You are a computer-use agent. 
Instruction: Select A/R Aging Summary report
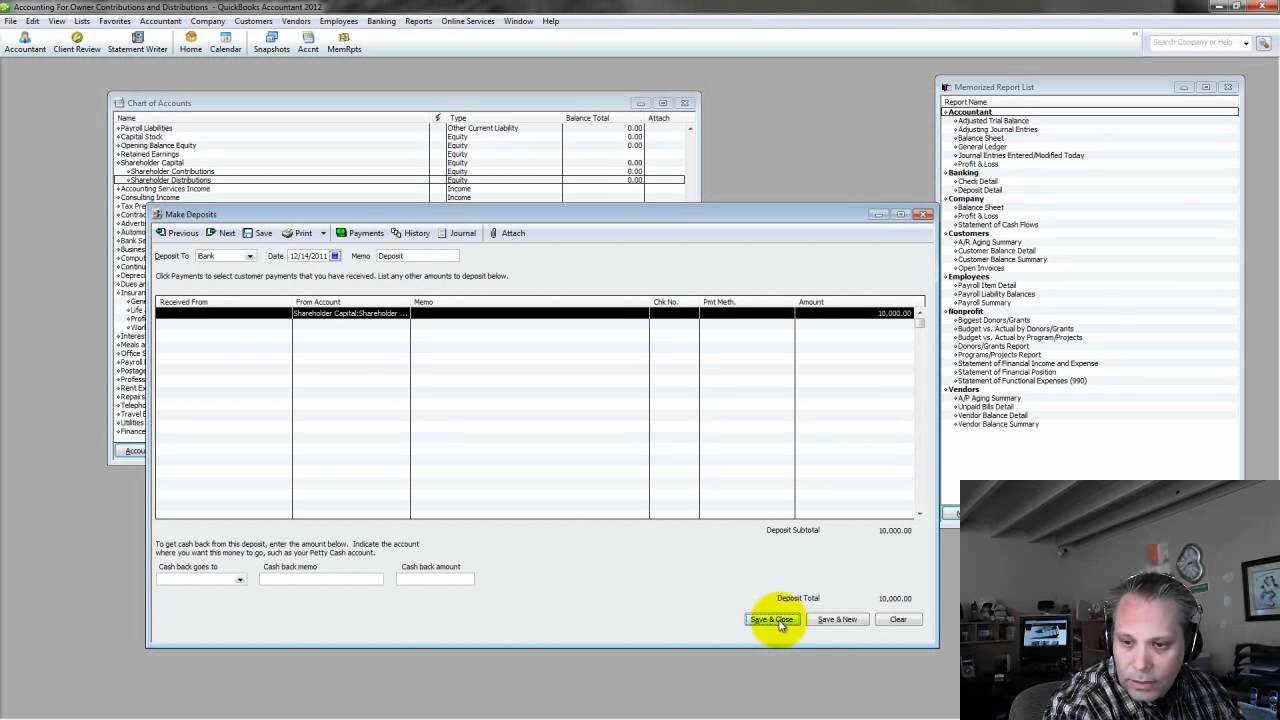(989, 242)
